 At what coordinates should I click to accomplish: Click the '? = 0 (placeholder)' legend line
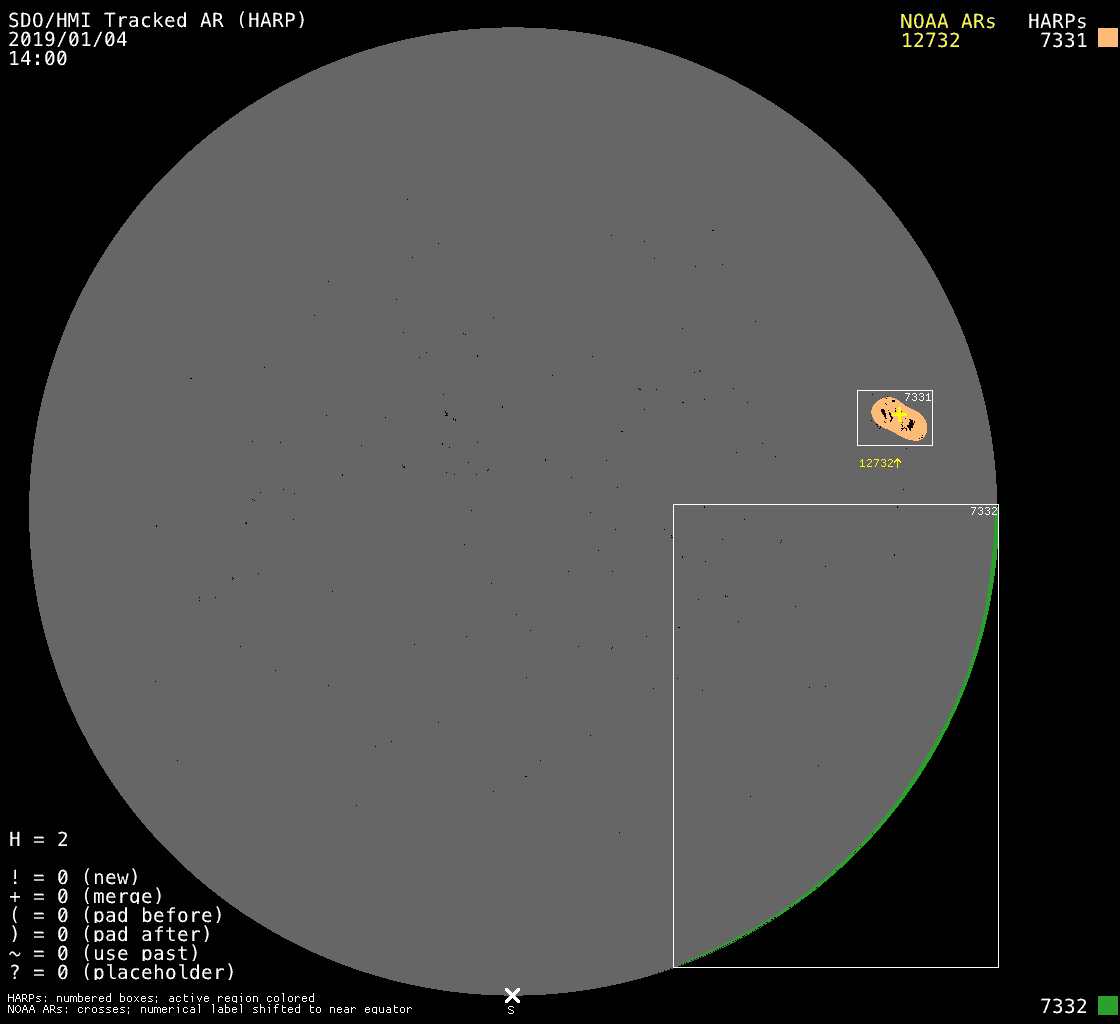(121, 972)
